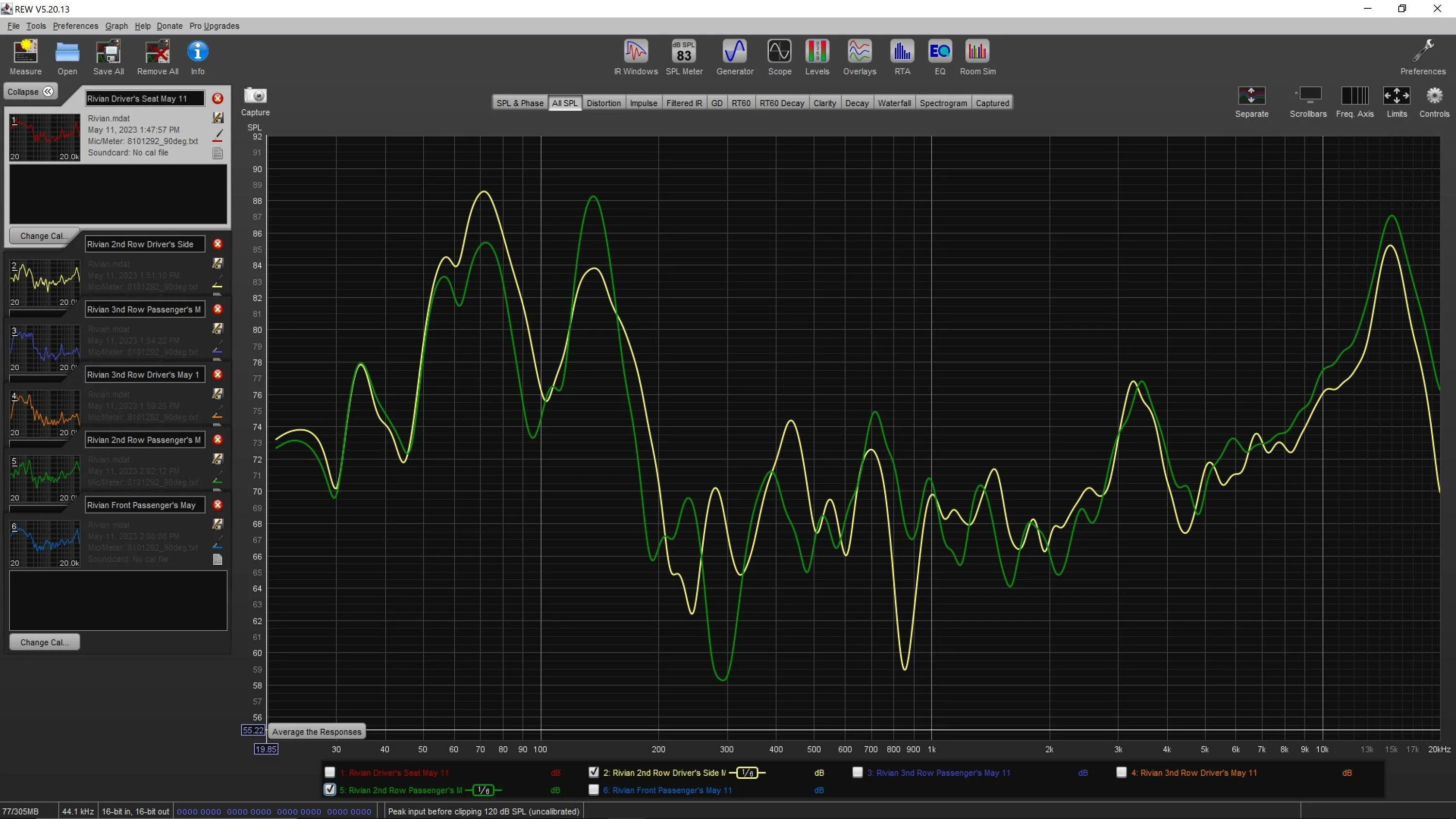1456x819 pixels.
Task: Open the Tools menu
Action: coord(35,26)
